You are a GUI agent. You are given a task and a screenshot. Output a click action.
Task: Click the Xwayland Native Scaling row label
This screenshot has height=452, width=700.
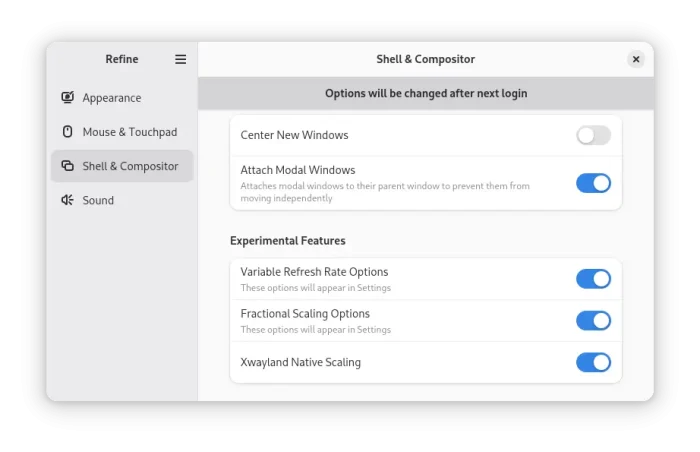(300, 362)
